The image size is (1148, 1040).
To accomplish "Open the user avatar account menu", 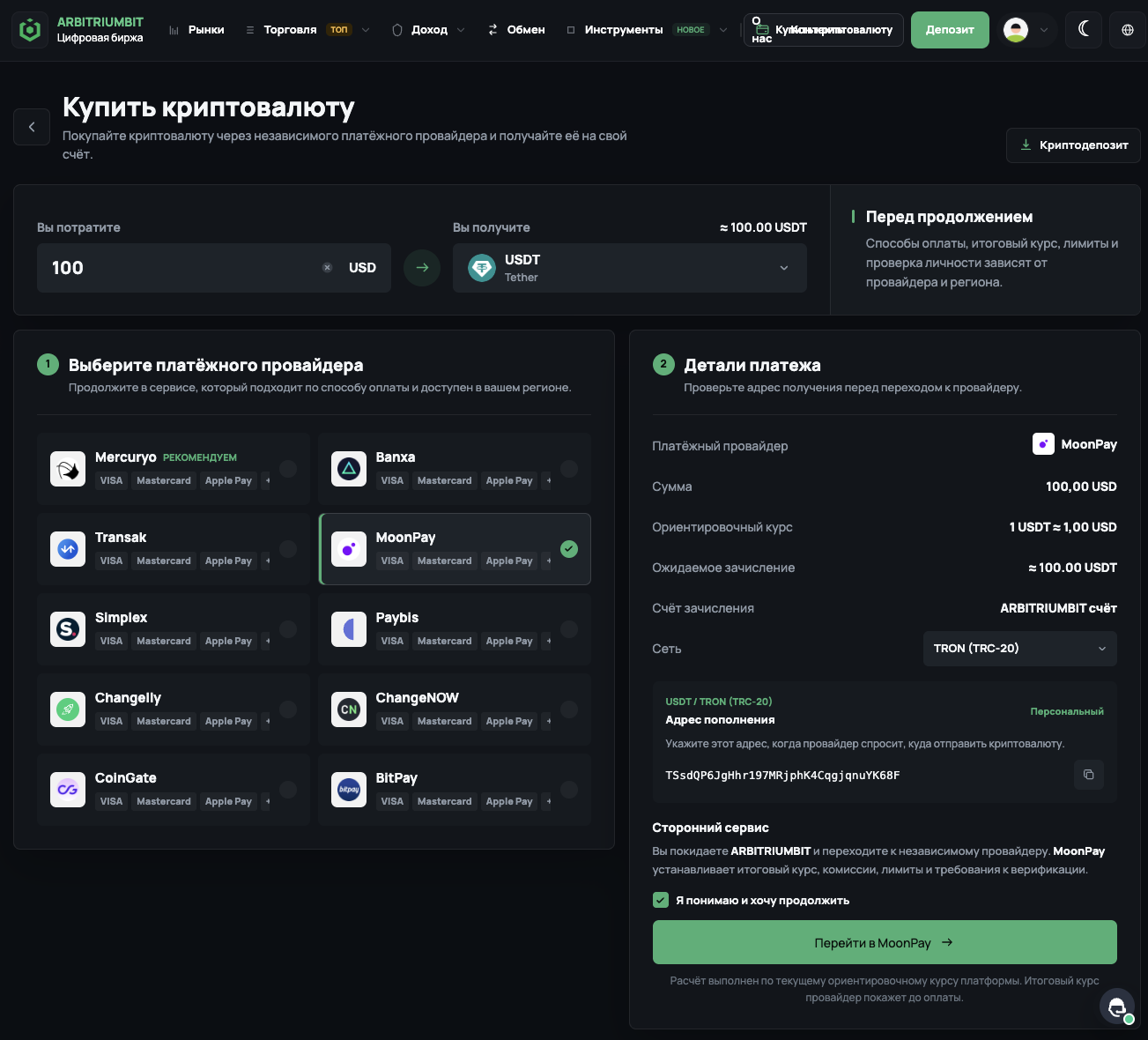I will point(1026,30).
